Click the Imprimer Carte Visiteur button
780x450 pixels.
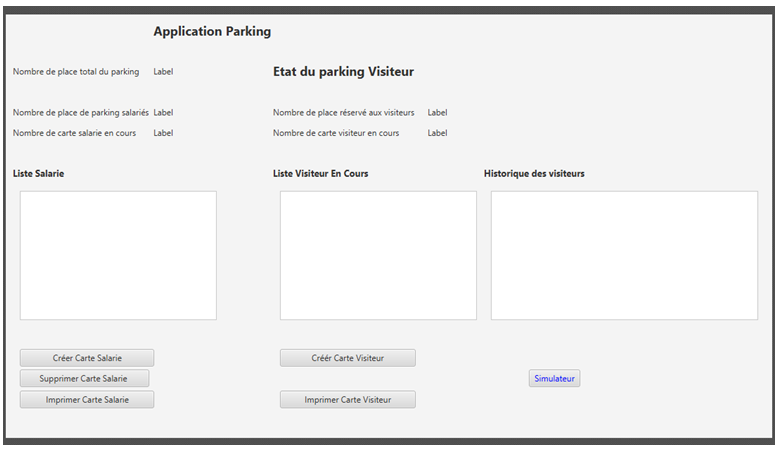pyautogui.click(x=347, y=400)
